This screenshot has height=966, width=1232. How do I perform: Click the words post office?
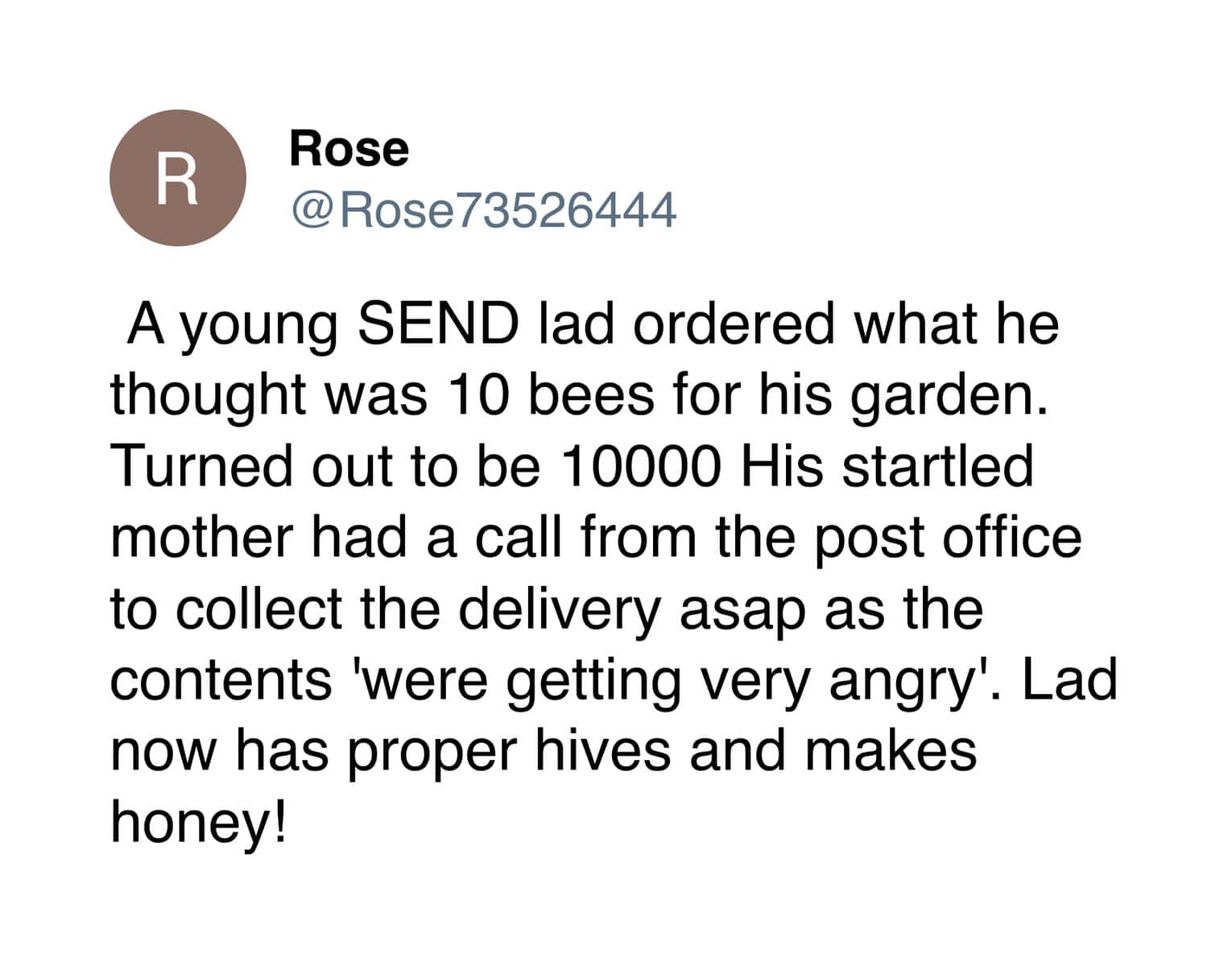(947, 539)
